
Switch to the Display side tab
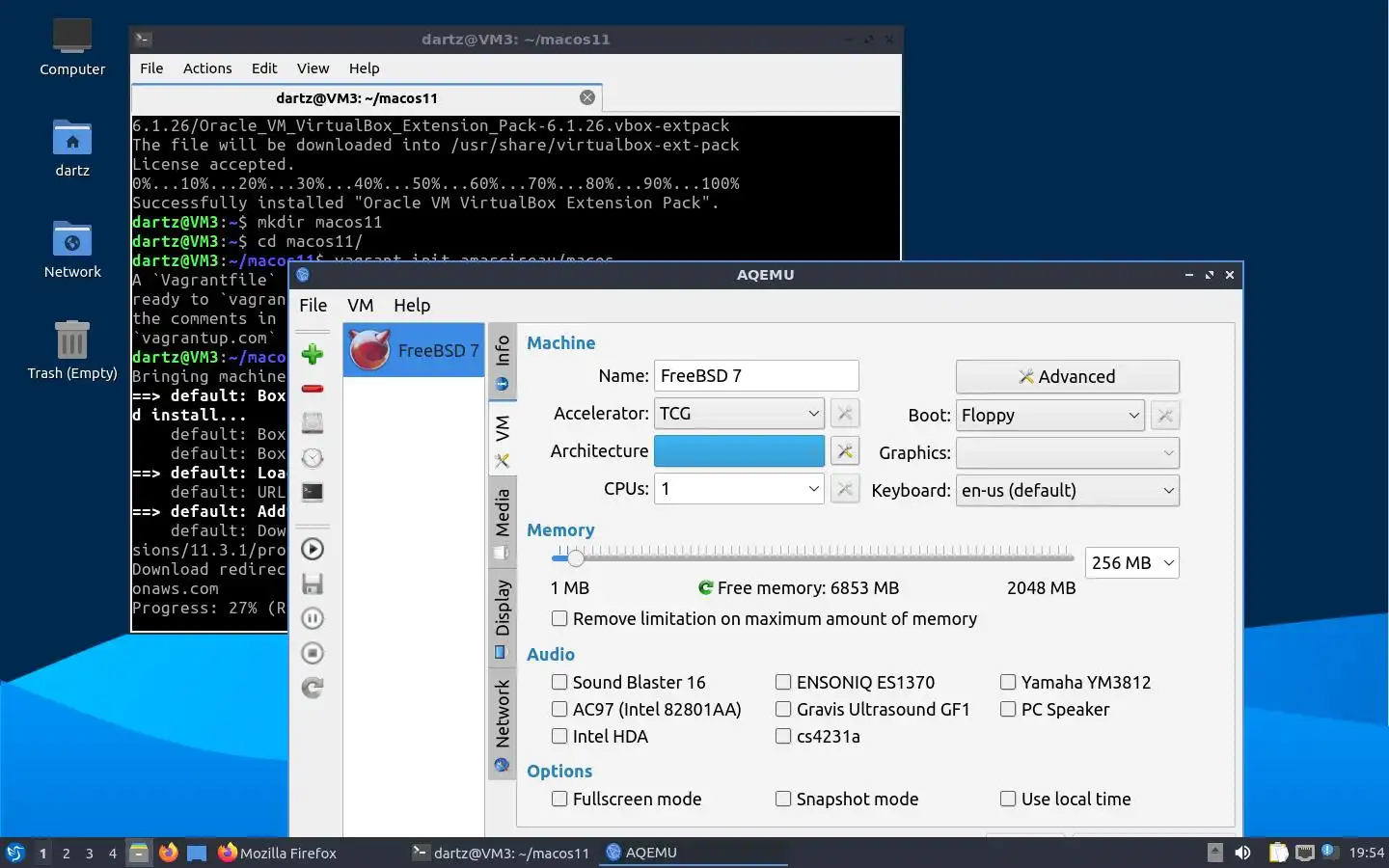(x=502, y=619)
